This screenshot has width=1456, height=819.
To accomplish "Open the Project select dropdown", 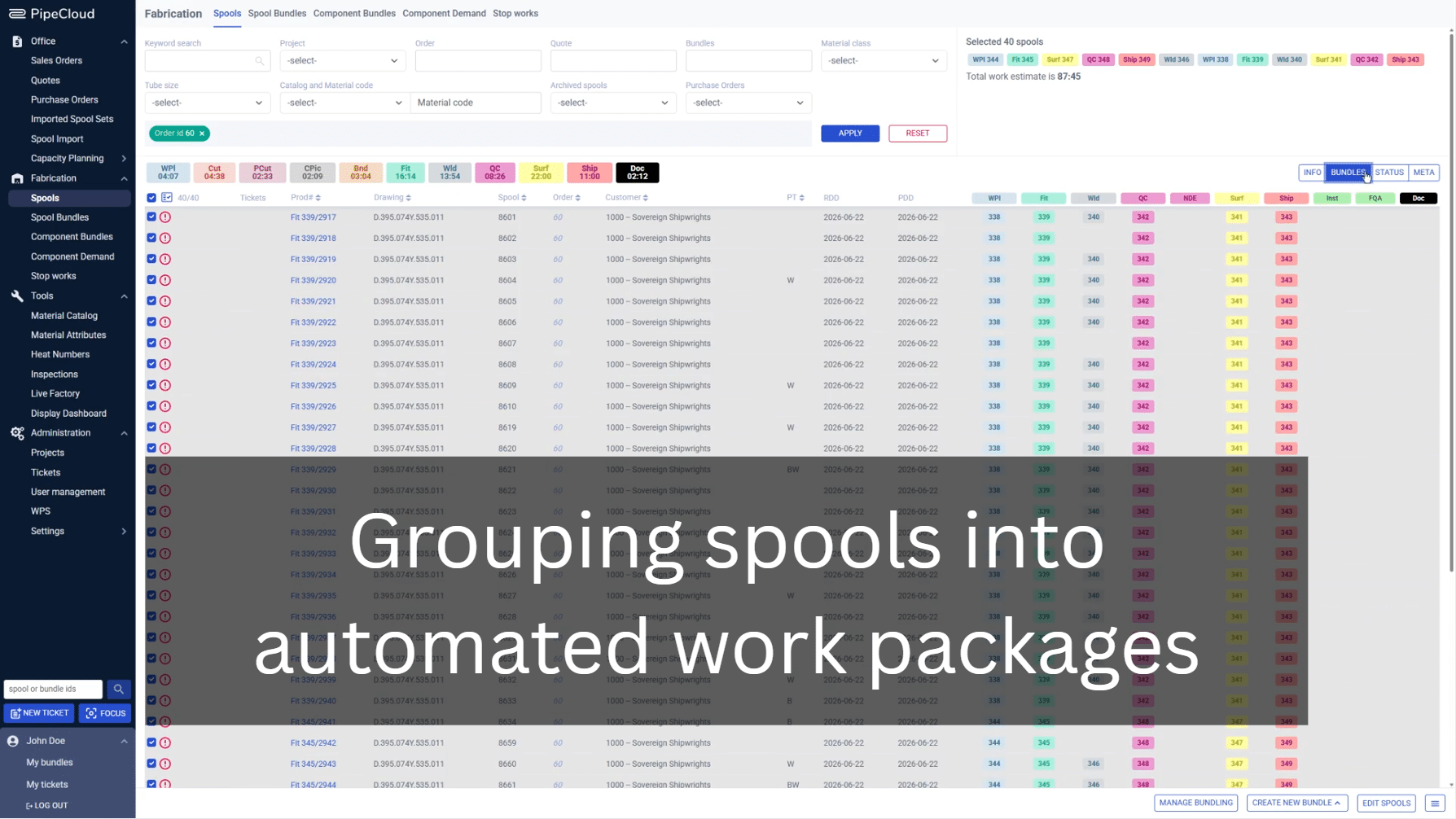I will coord(343,61).
